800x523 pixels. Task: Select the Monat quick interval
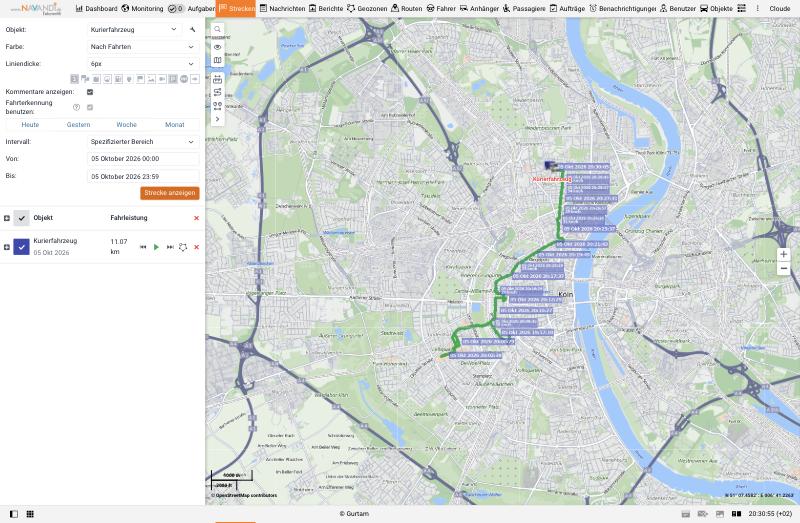click(174, 124)
